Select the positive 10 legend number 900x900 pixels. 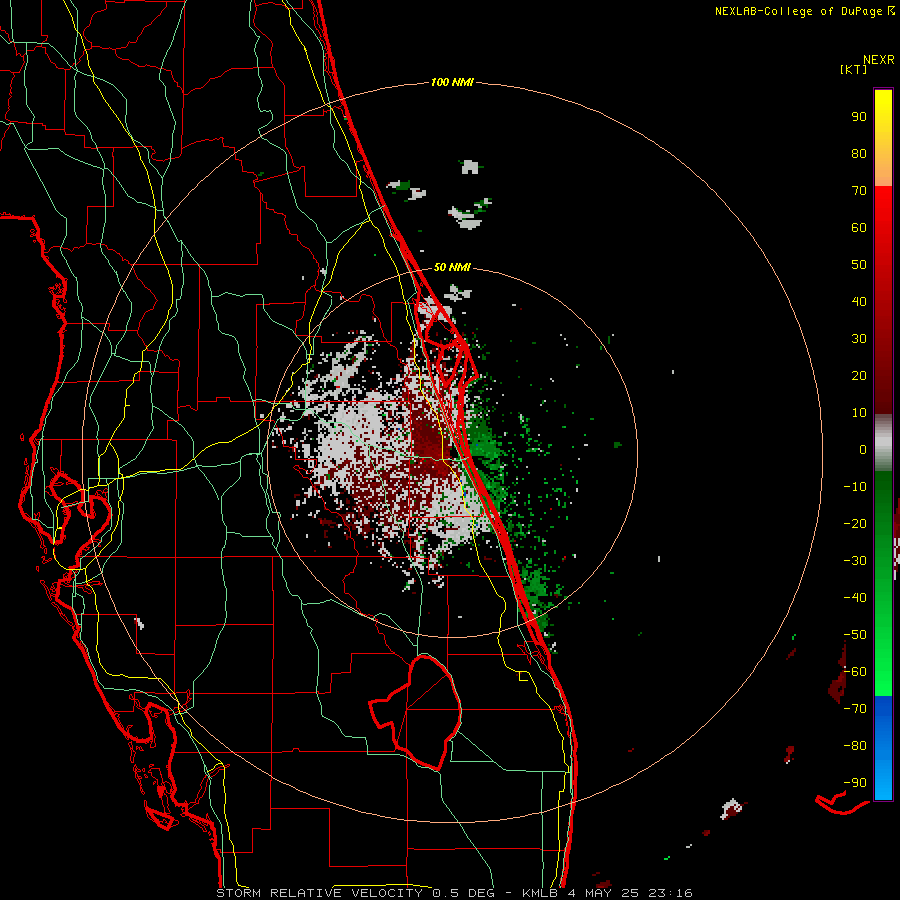[x=859, y=413]
